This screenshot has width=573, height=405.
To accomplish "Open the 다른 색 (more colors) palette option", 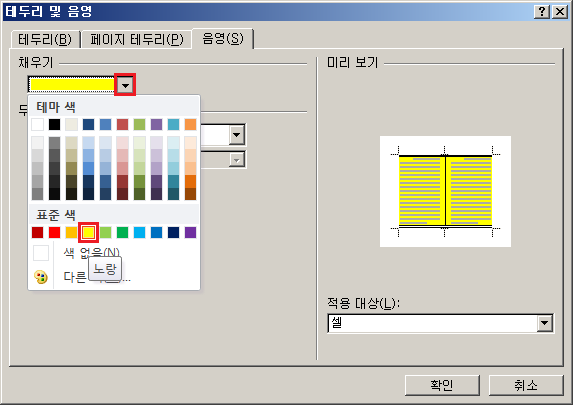I will (x=97, y=277).
